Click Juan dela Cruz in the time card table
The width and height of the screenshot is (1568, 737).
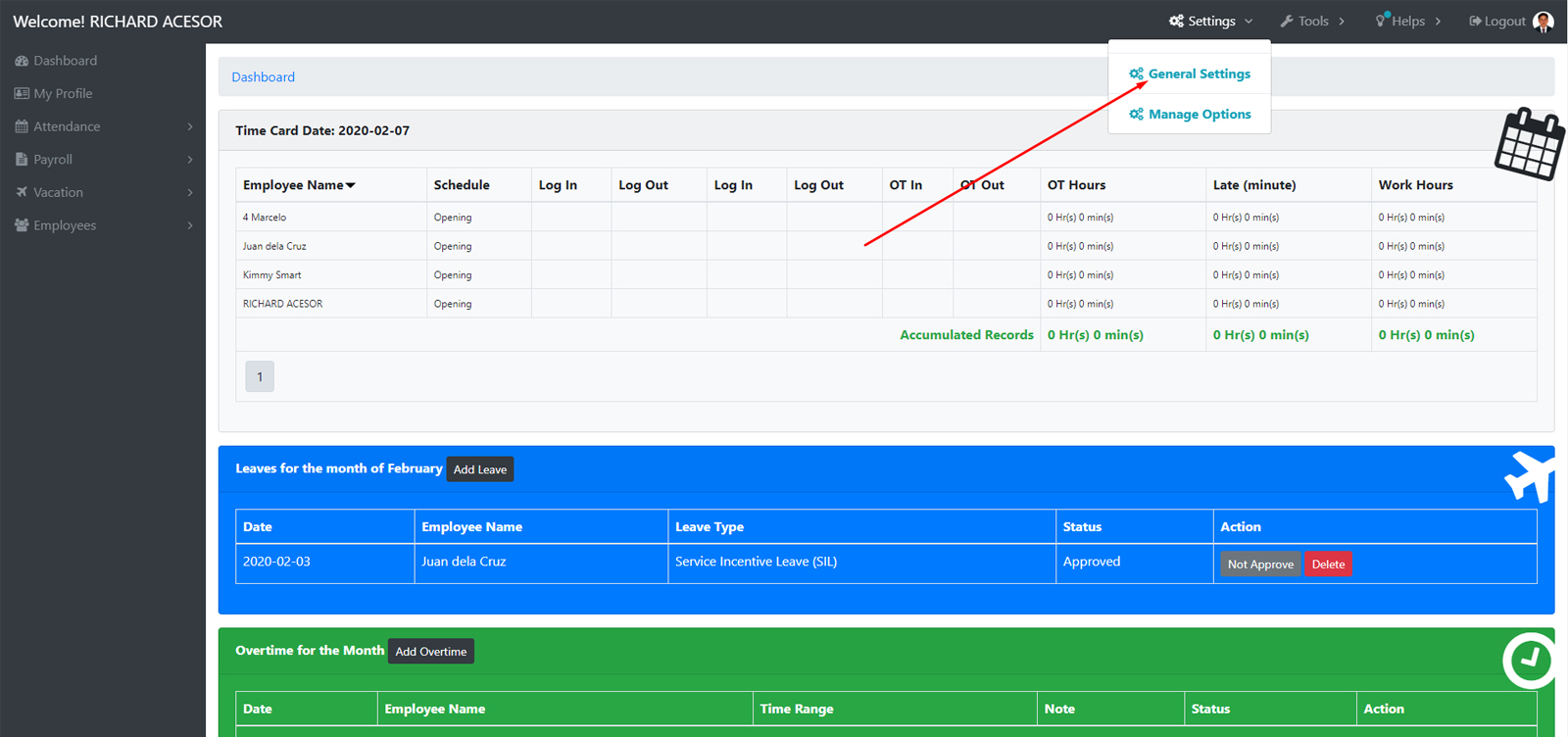tap(274, 246)
